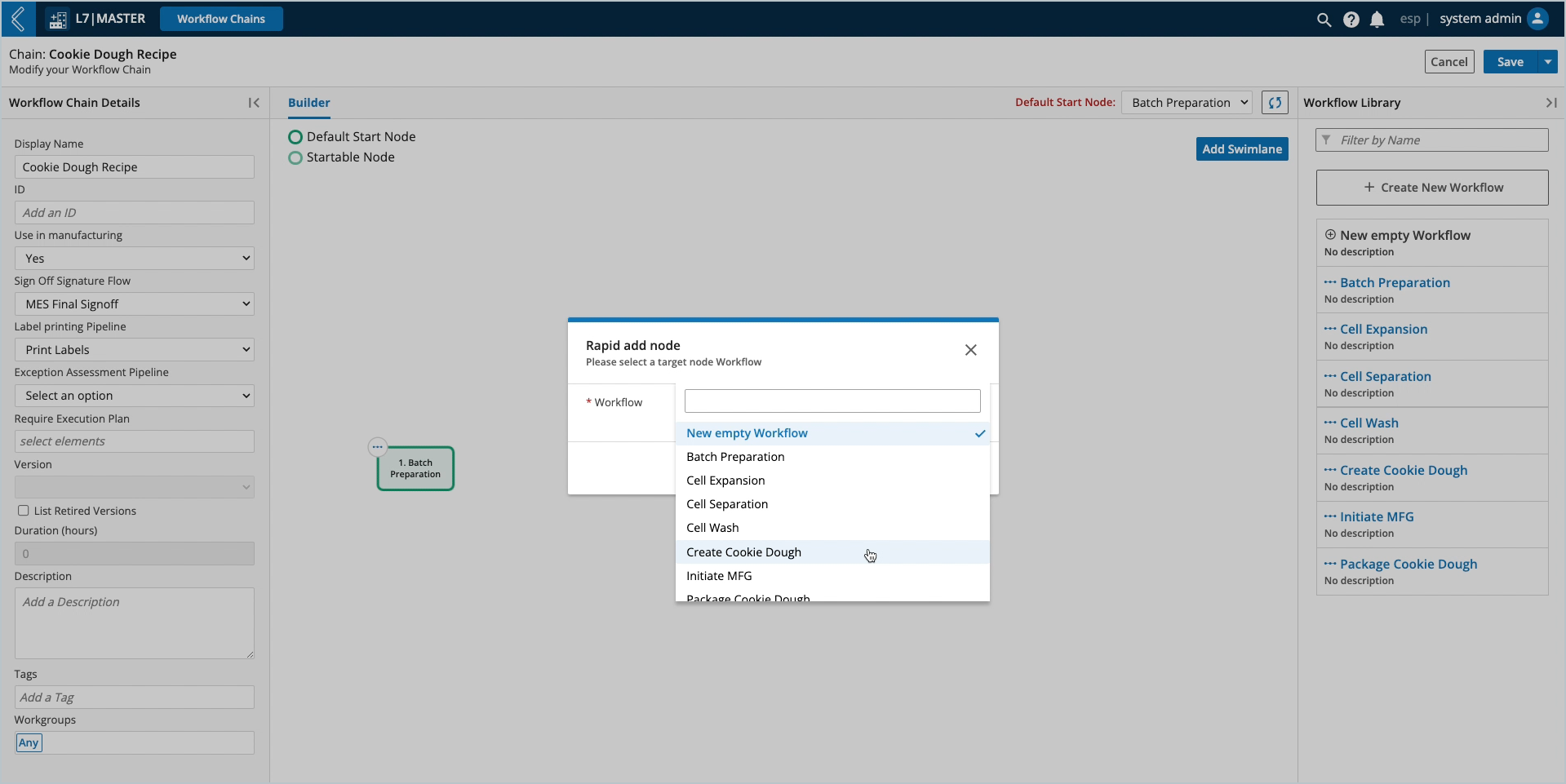The image size is (1566, 784).
Task: Open Create Cookie Dough link in library
Action: tap(1404, 470)
